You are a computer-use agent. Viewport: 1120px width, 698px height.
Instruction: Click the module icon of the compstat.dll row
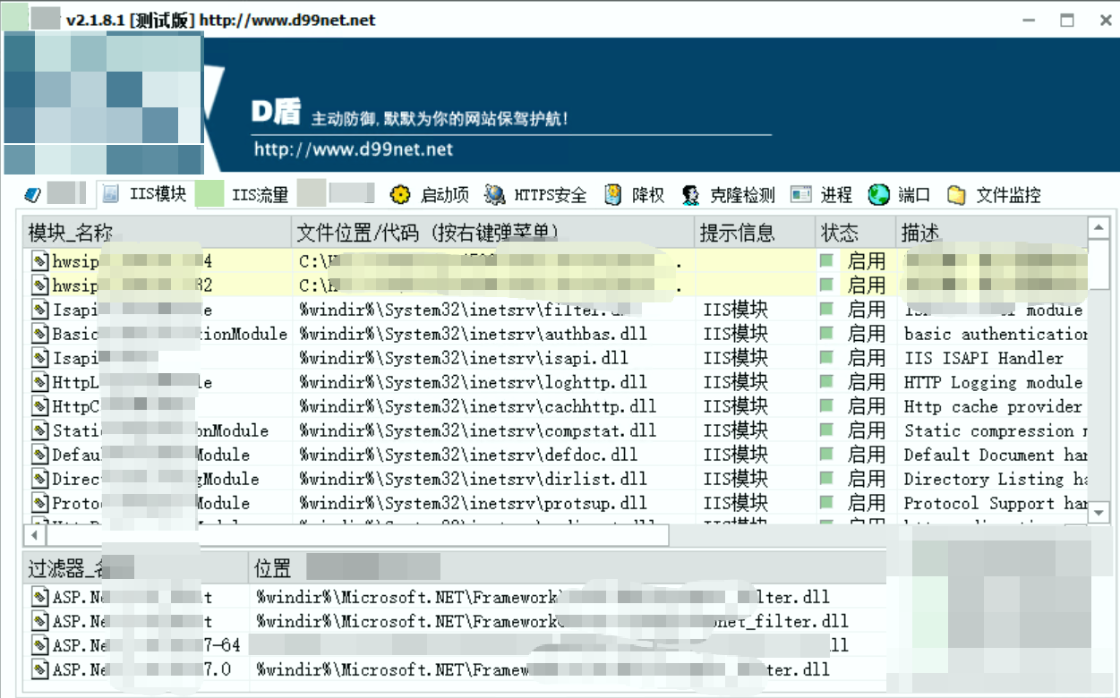pos(40,431)
